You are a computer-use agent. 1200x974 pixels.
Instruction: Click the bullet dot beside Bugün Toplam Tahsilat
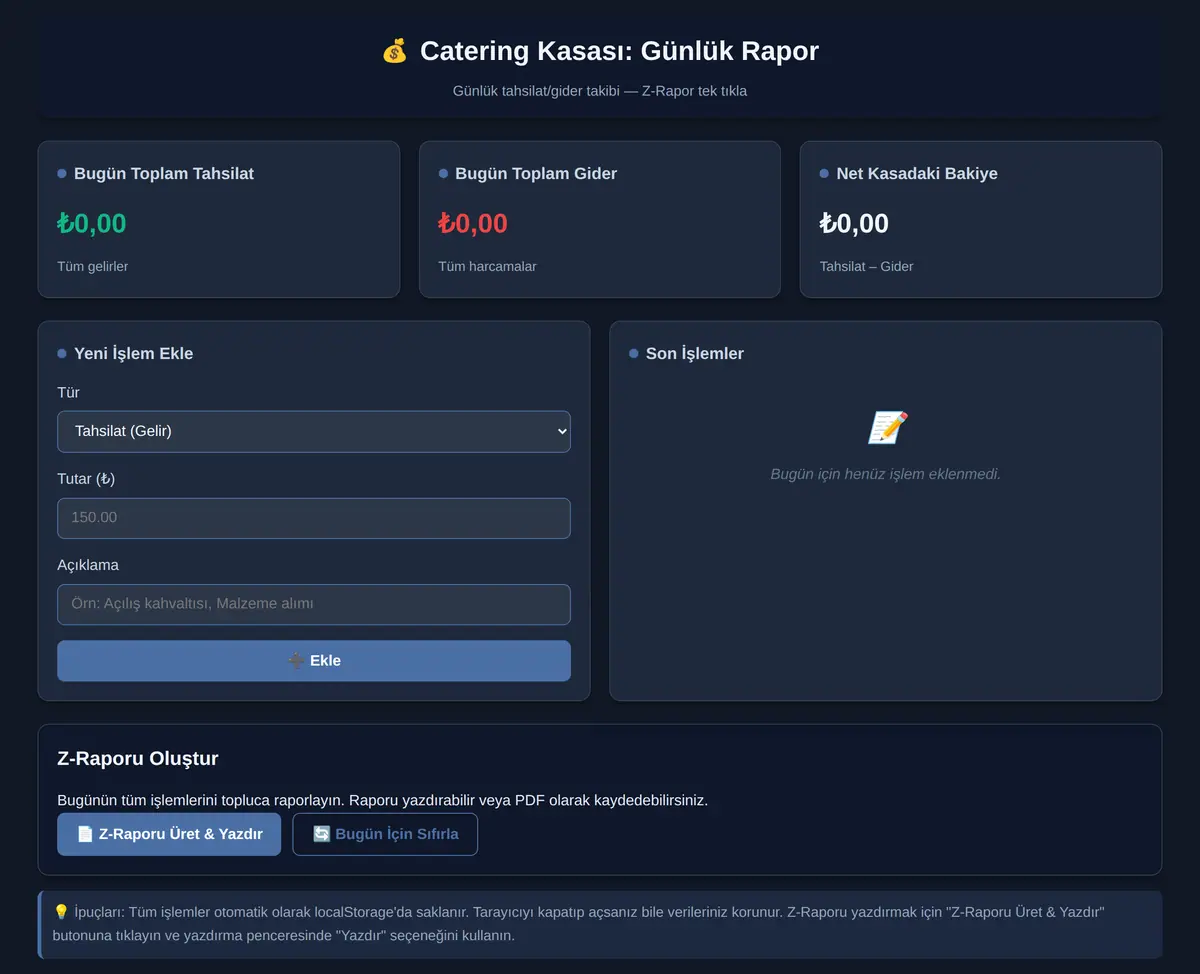(62, 174)
